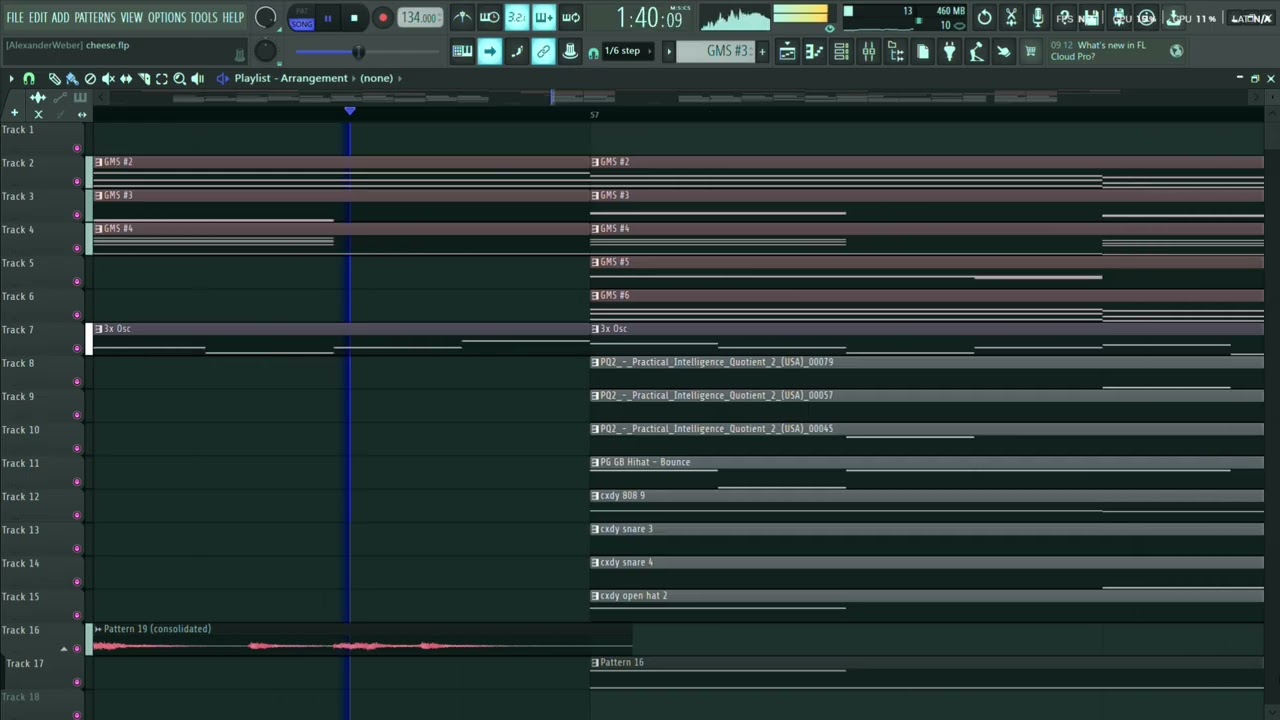The image size is (1280, 720).
Task: Open the plugin picker plug icon
Action: (x=950, y=51)
